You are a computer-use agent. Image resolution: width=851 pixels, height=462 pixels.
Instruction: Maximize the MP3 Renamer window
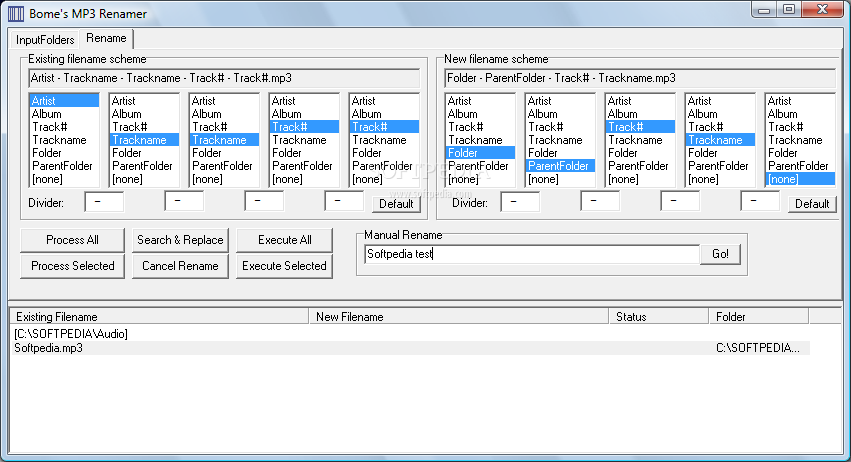click(789, 10)
